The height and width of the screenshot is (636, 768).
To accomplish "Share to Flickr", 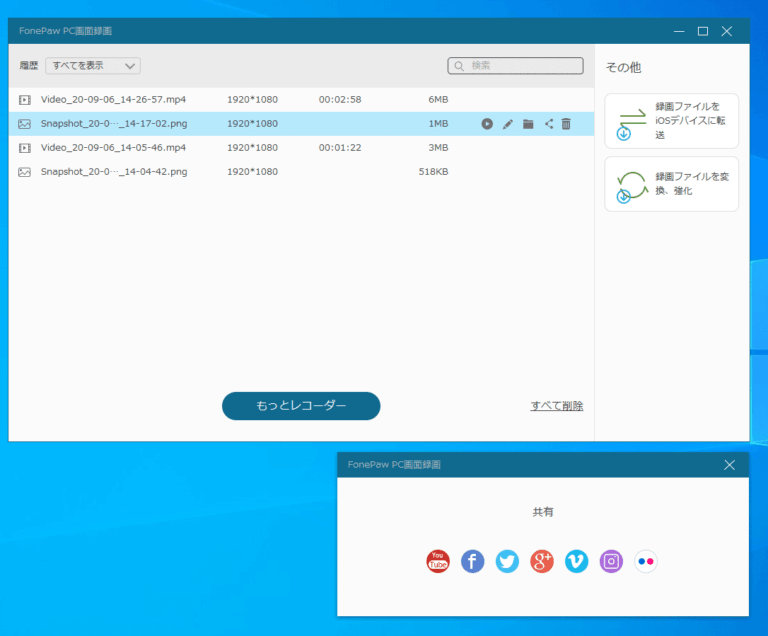I will tap(646, 562).
